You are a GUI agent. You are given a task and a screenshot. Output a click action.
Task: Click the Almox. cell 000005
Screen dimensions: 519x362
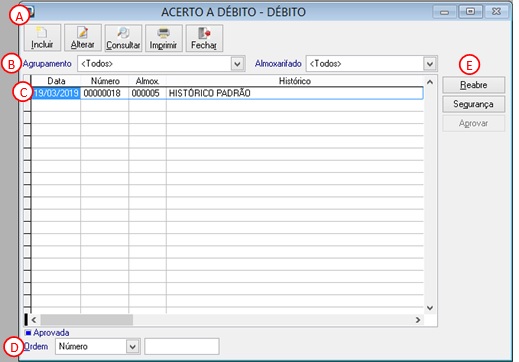tap(147, 93)
